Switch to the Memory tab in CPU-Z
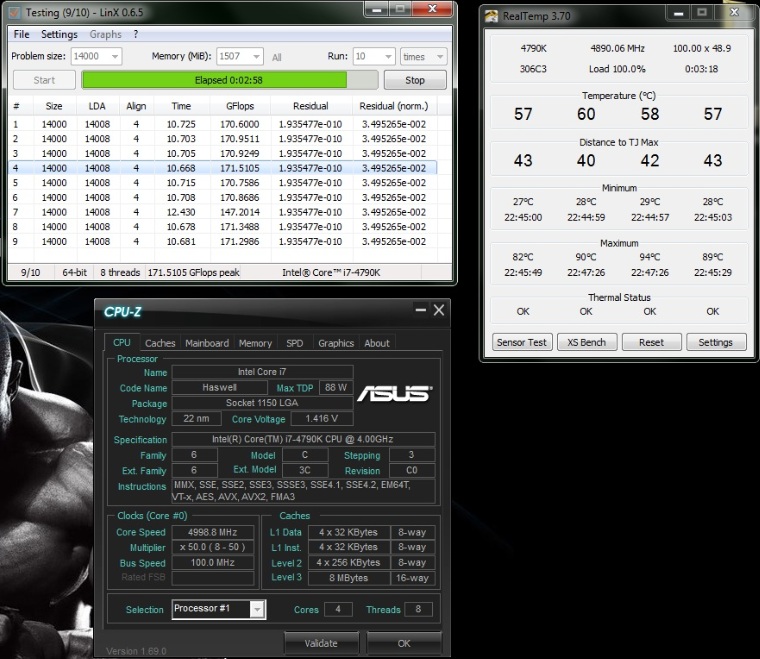Screen dimensions: 760x659 [255, 343]
